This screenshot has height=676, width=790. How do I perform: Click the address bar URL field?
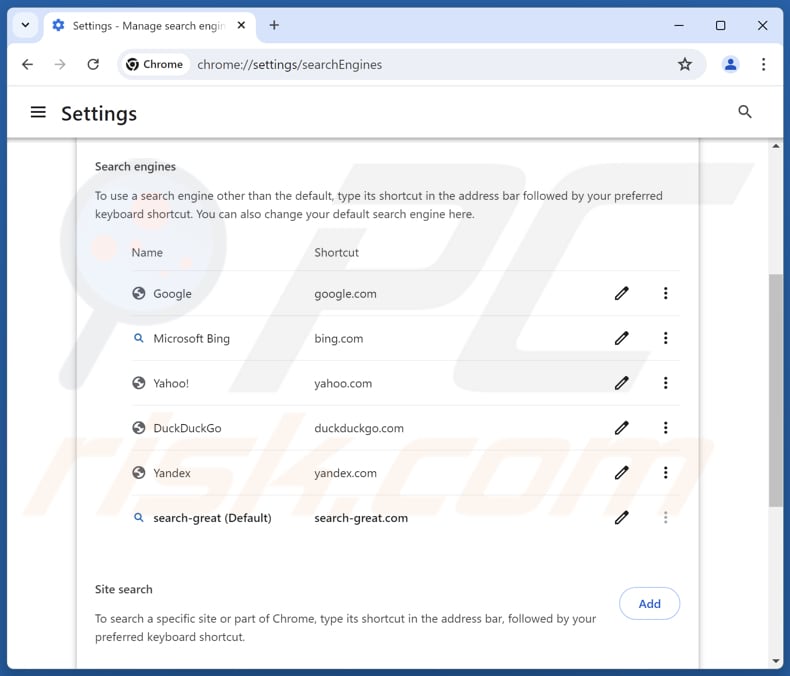pyautogui.click(x=400, y=64)
